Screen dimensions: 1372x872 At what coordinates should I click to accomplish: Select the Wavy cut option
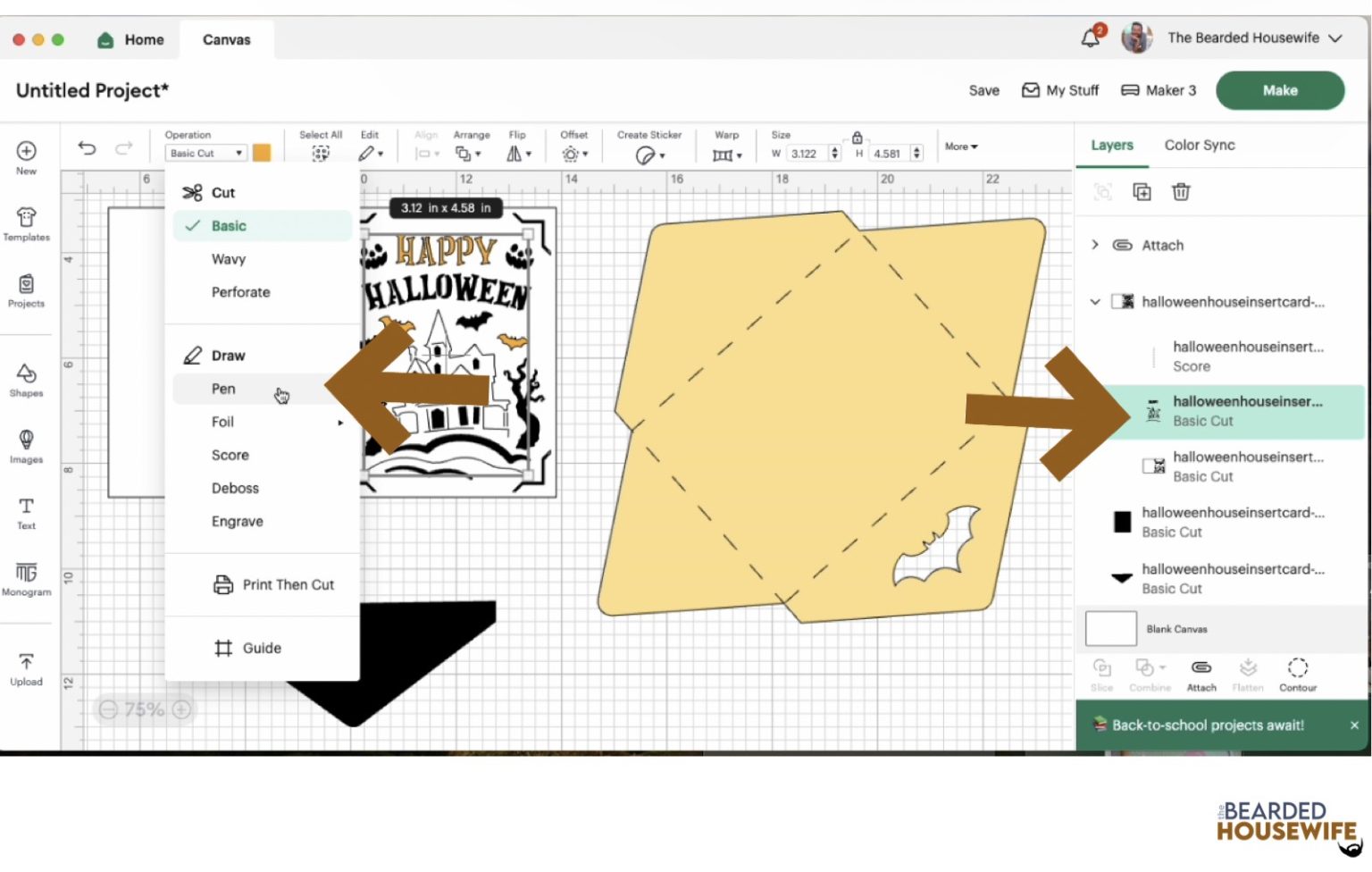tap(229, 259)
